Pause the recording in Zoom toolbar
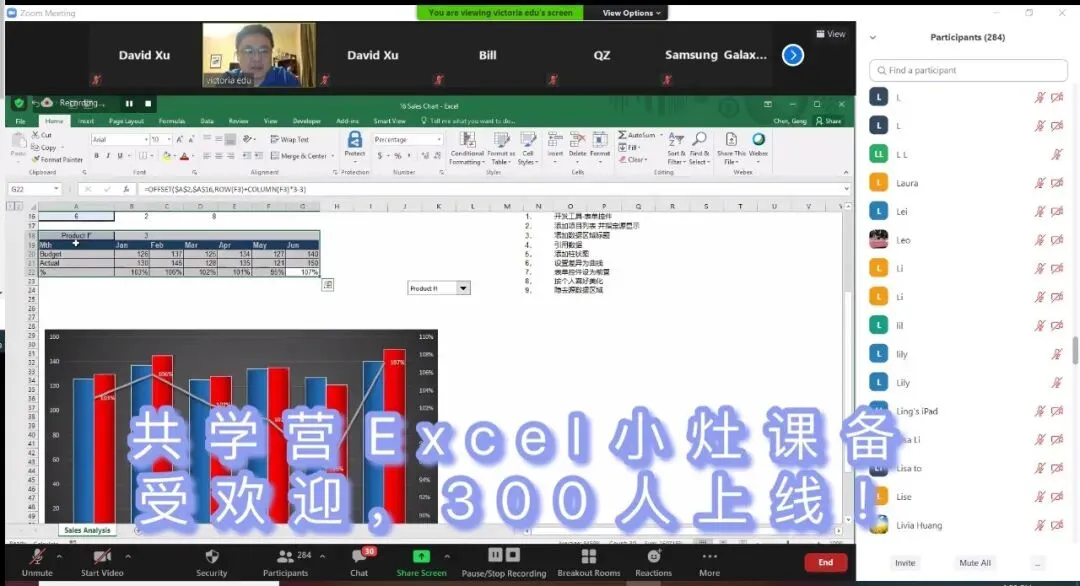The image size is (1080, 586). pos(495,555)
